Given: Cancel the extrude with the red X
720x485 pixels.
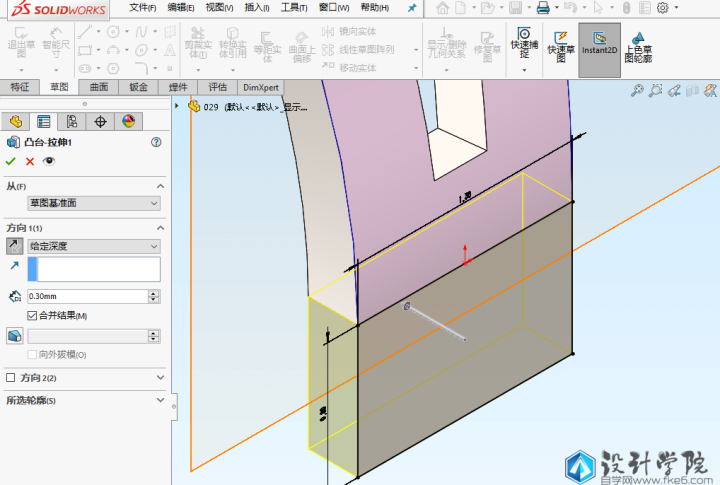Looking at the screenshot, I should click(30, 161).
